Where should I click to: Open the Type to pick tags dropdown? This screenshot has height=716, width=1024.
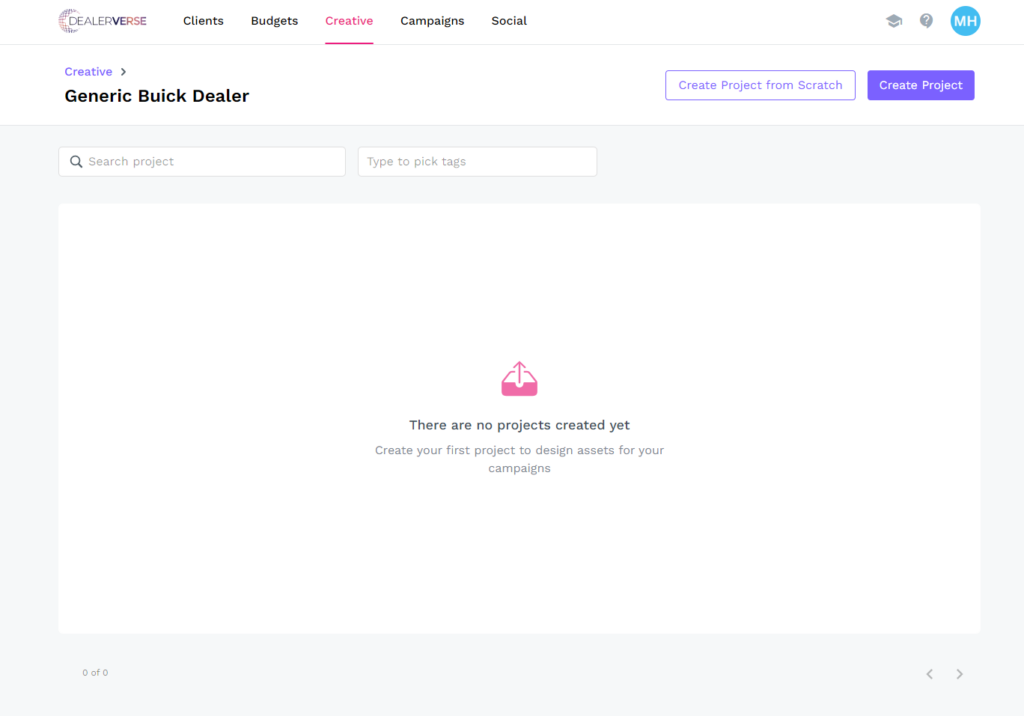[477, 162]
